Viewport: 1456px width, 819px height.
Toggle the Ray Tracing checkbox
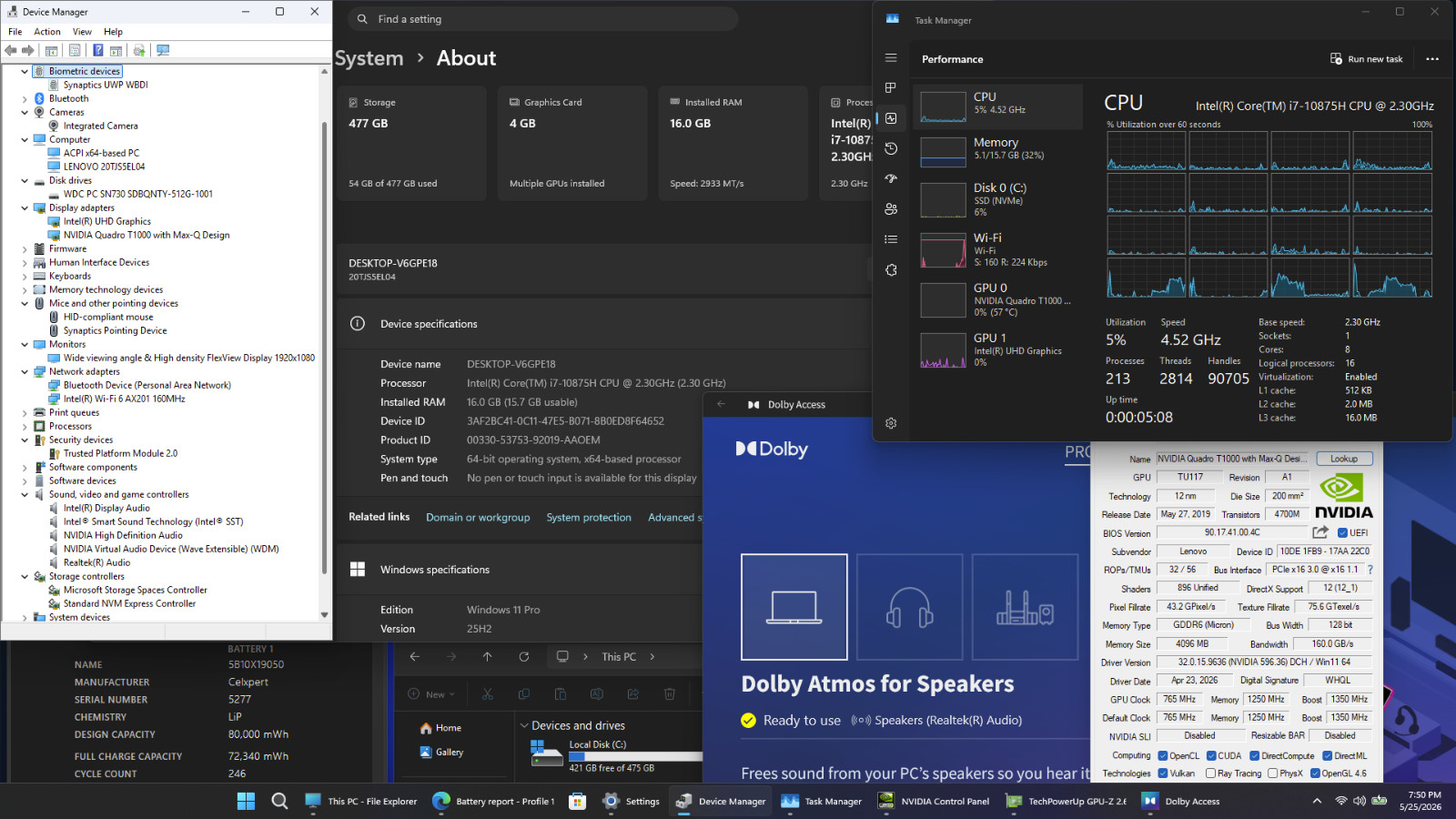pyautogui.click(x=1210, y=773)
